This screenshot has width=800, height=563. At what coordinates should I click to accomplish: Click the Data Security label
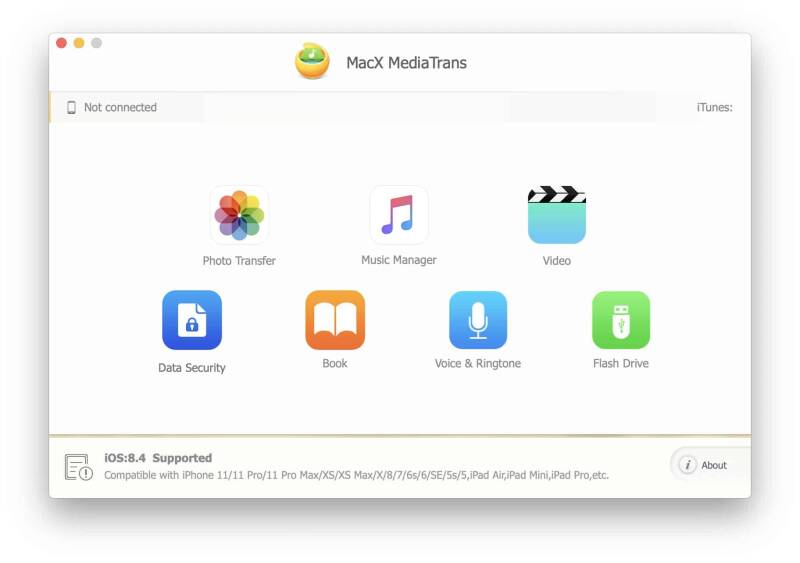pos(192,368)
